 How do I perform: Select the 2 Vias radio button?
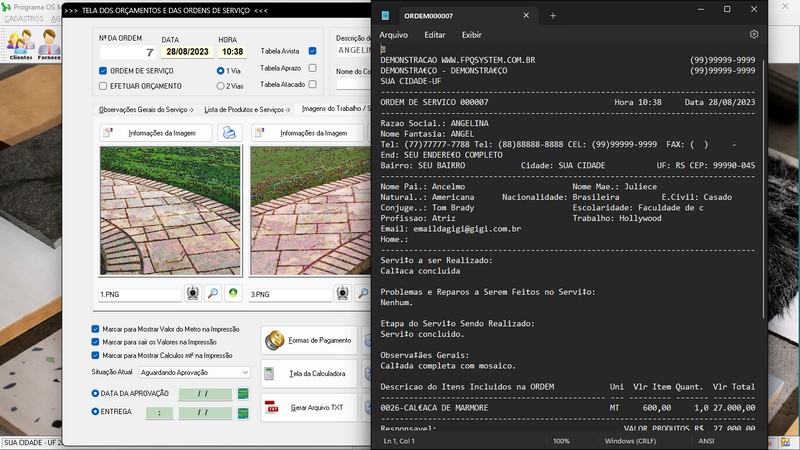(x=220, y=87)
